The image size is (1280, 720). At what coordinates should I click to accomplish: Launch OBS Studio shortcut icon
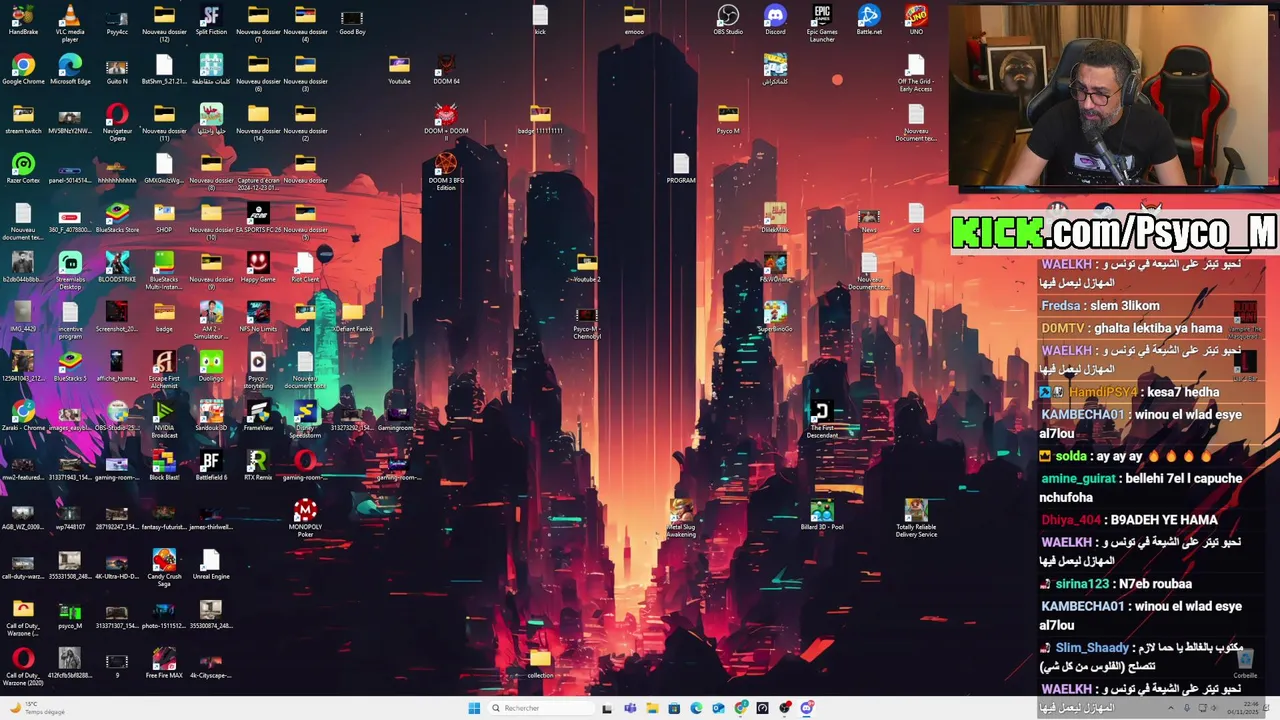coord(728,17)
